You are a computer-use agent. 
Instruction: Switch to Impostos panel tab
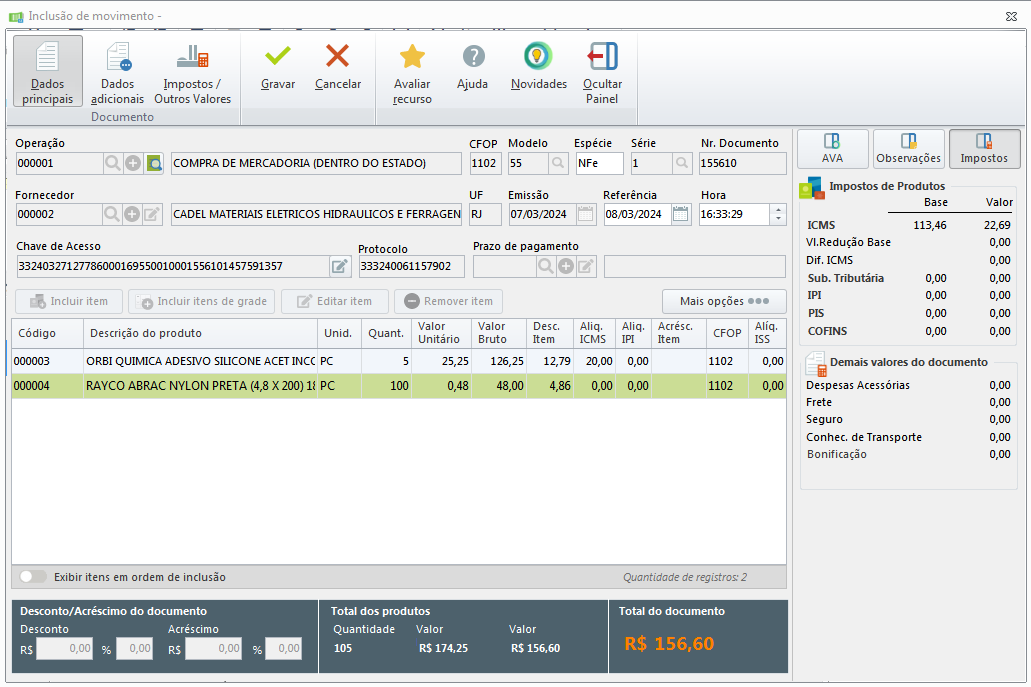click(984, 149)
